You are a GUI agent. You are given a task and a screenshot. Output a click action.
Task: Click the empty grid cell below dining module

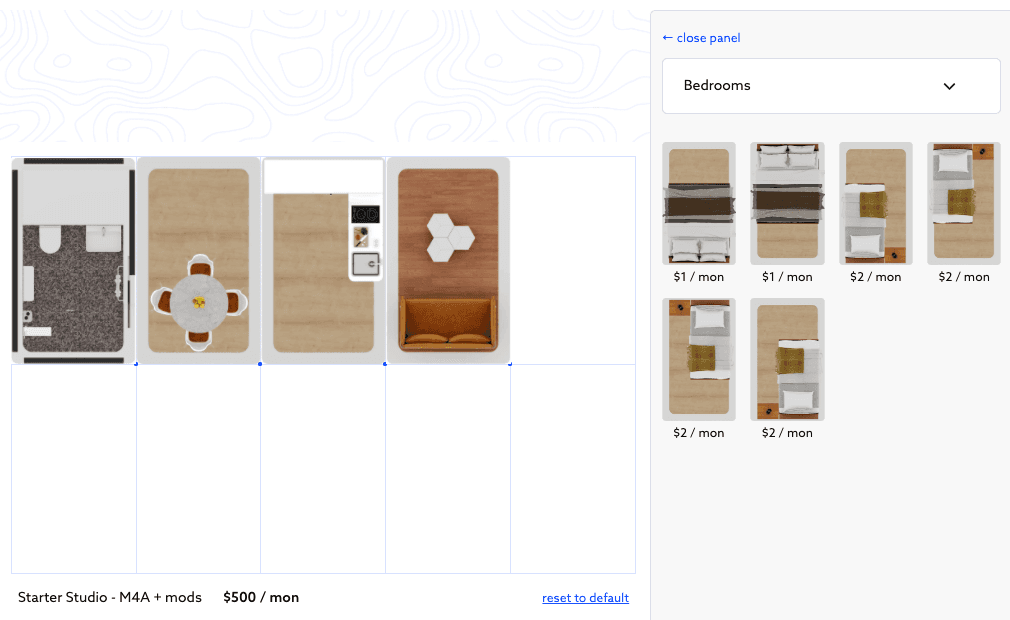198,468
